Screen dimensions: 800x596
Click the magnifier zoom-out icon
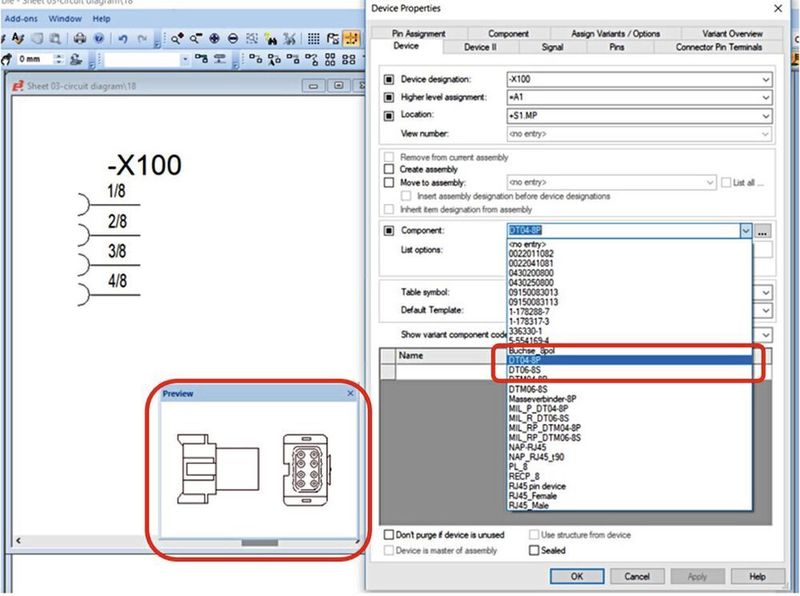[196, 38]
